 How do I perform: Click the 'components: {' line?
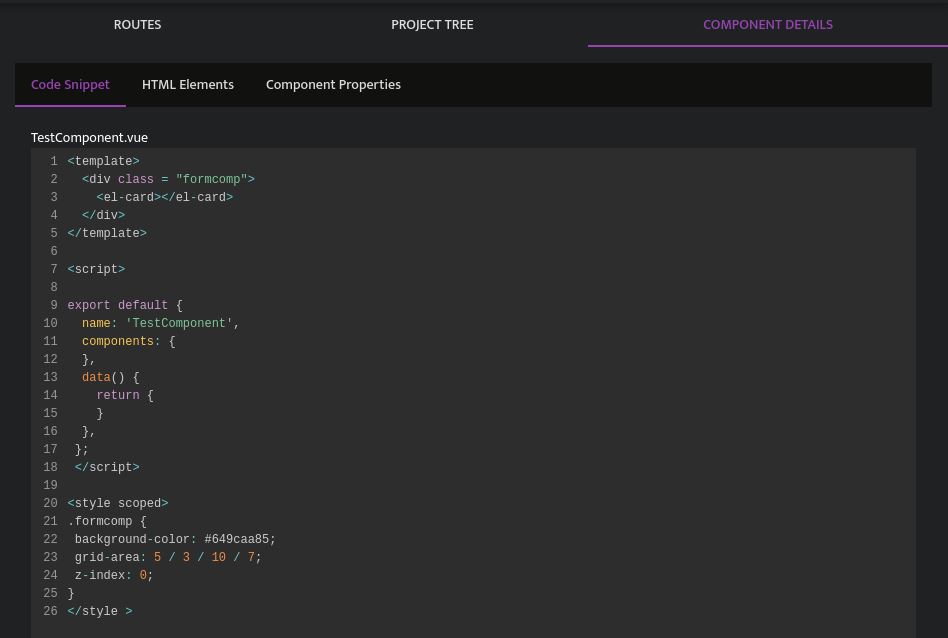tap(129, 342)
